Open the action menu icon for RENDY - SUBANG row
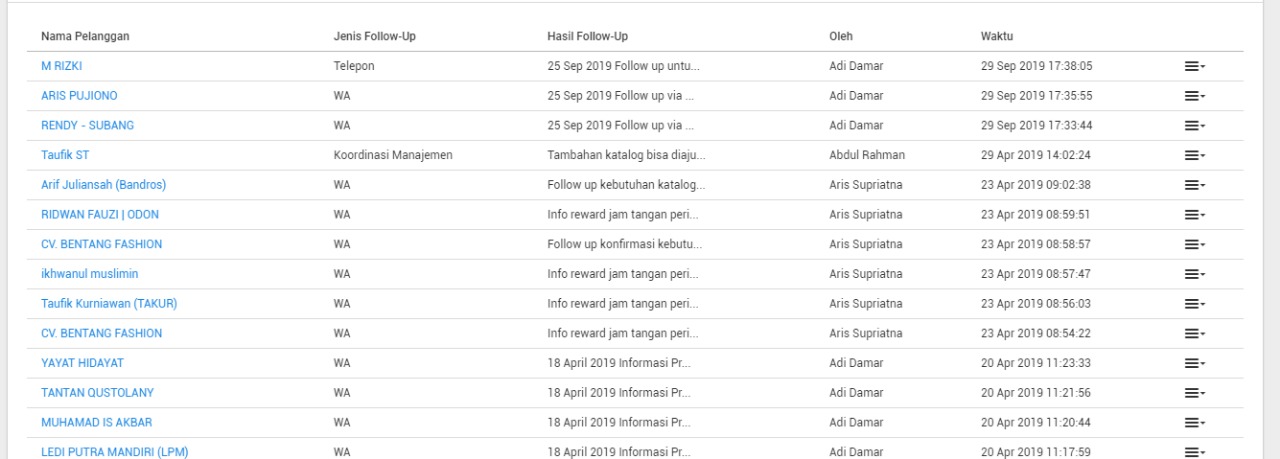Image resolution: width=1280 pixels, height=459 pixels. 1195,126
